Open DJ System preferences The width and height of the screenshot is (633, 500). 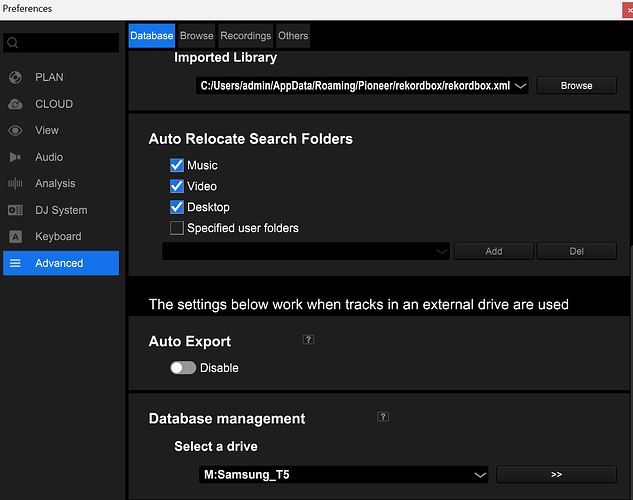point(61,210)
